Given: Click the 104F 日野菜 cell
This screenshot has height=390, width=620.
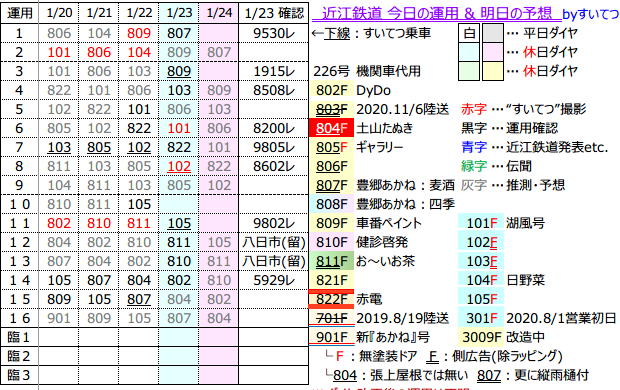Looking at the screenshot, I should pos(481,280).
